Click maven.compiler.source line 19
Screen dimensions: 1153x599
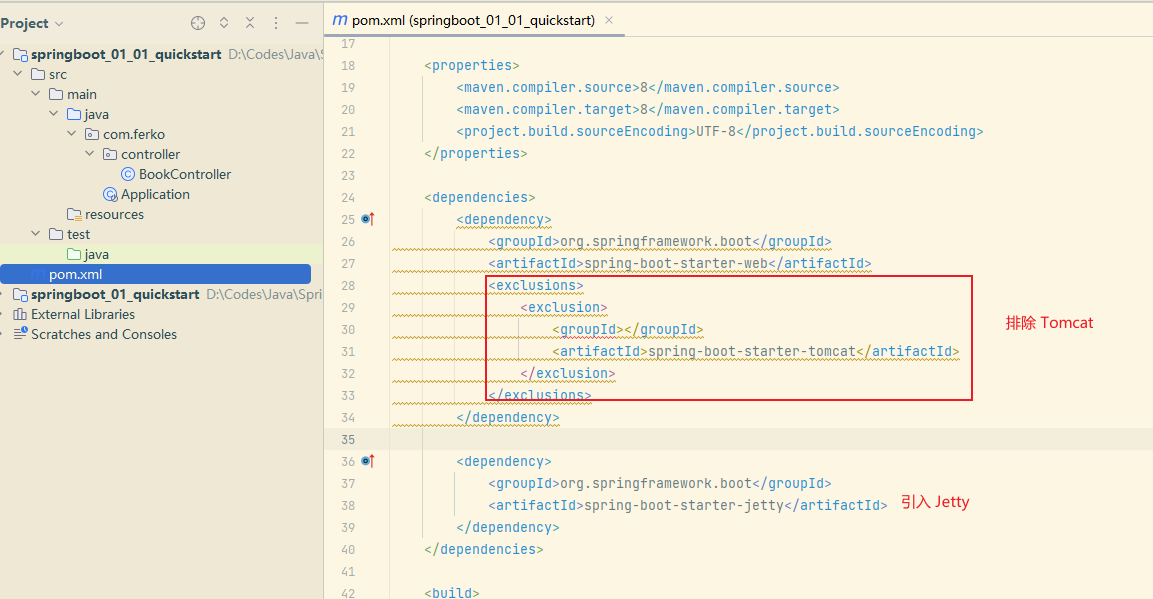[647, 87]
